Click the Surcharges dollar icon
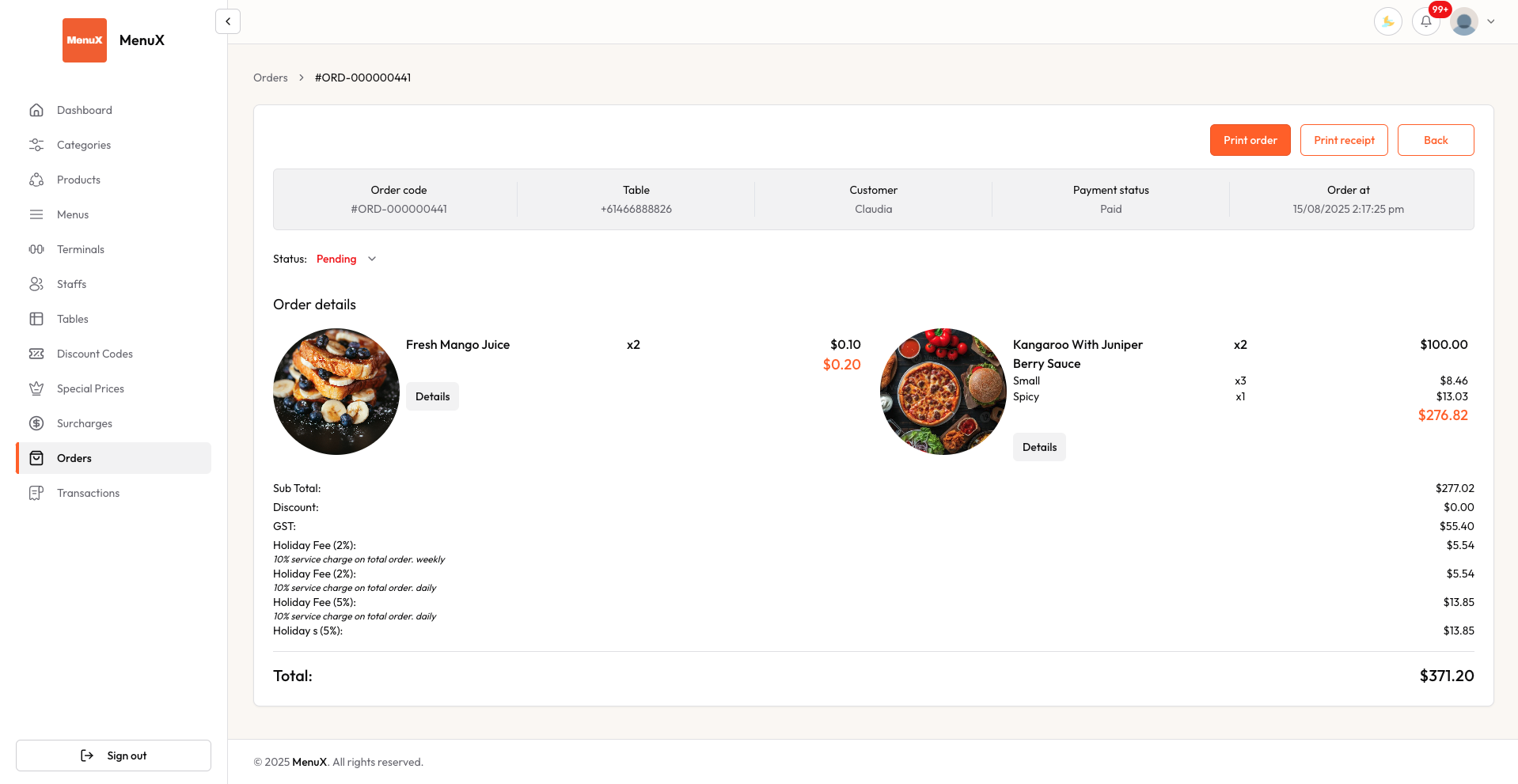 click(36, 423)
